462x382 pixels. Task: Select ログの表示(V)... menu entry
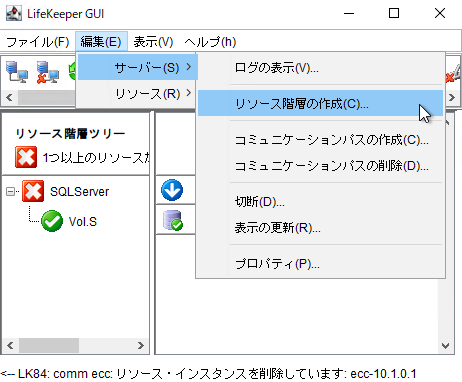coord(320,68)
